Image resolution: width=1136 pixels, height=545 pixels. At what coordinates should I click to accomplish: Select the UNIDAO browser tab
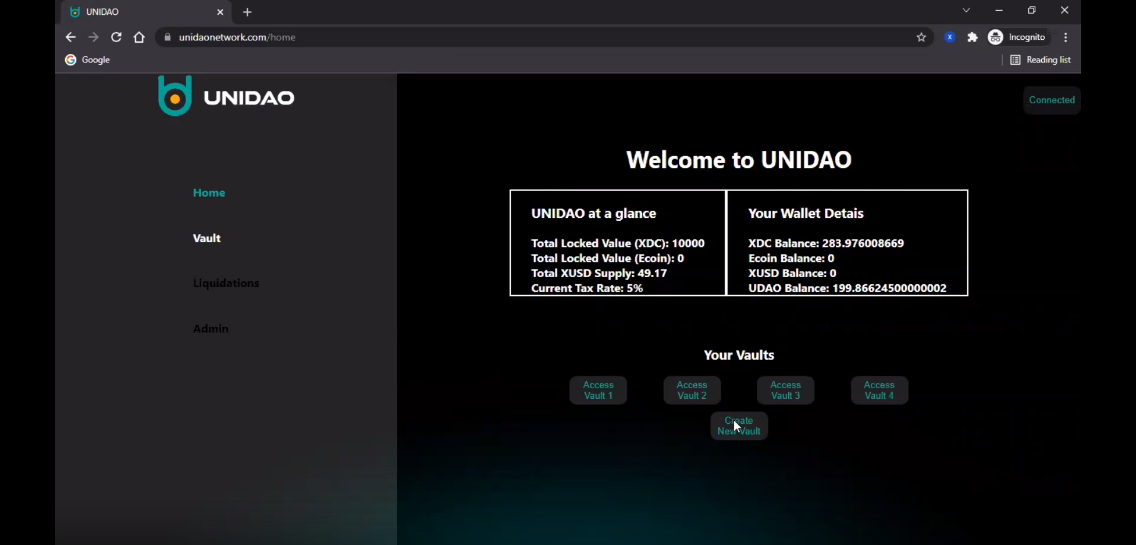pos(145,12)
